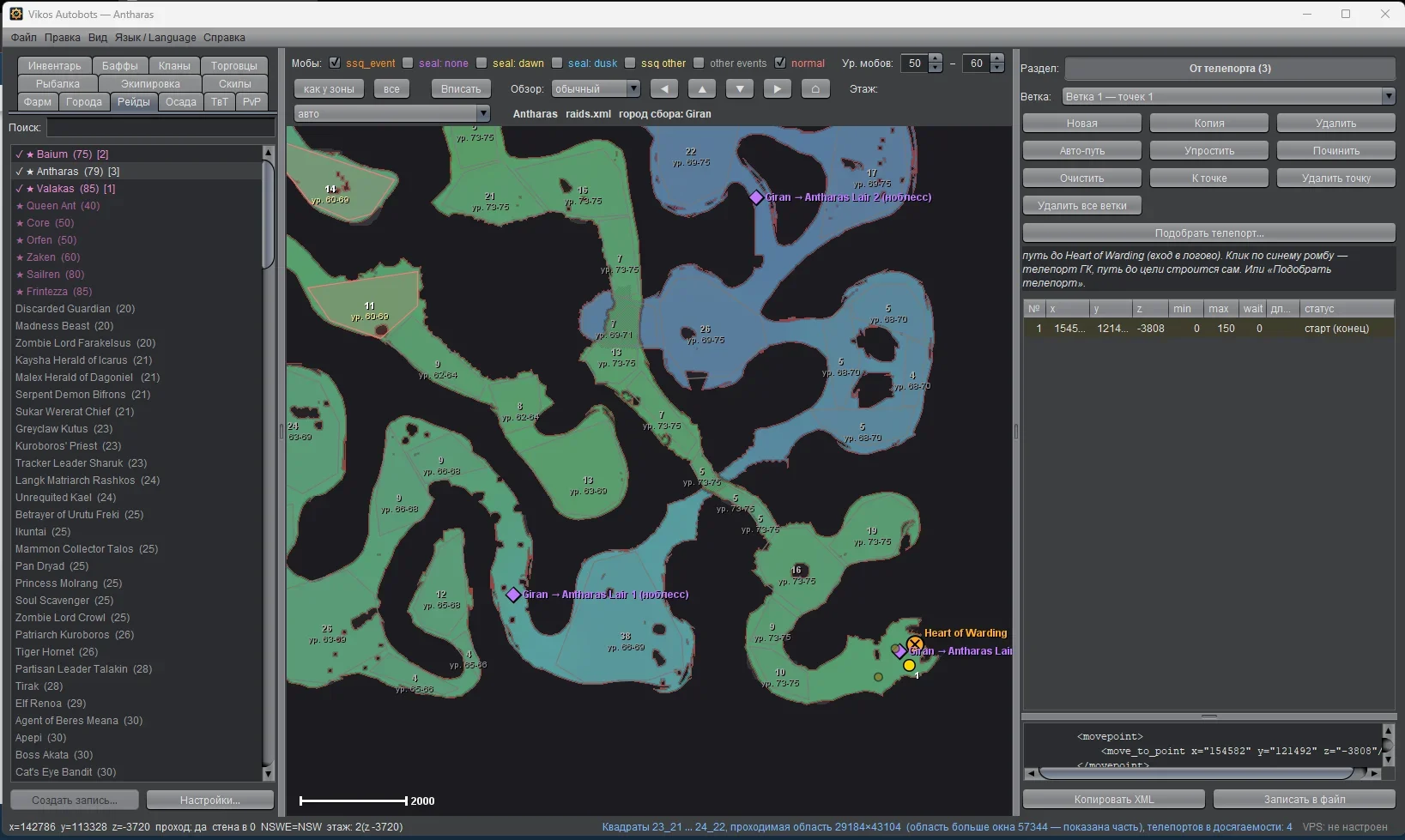Open the Файл menu
Image resolution: width=1405 pixels, height=840 pixels.
click(x=24, y=37)
